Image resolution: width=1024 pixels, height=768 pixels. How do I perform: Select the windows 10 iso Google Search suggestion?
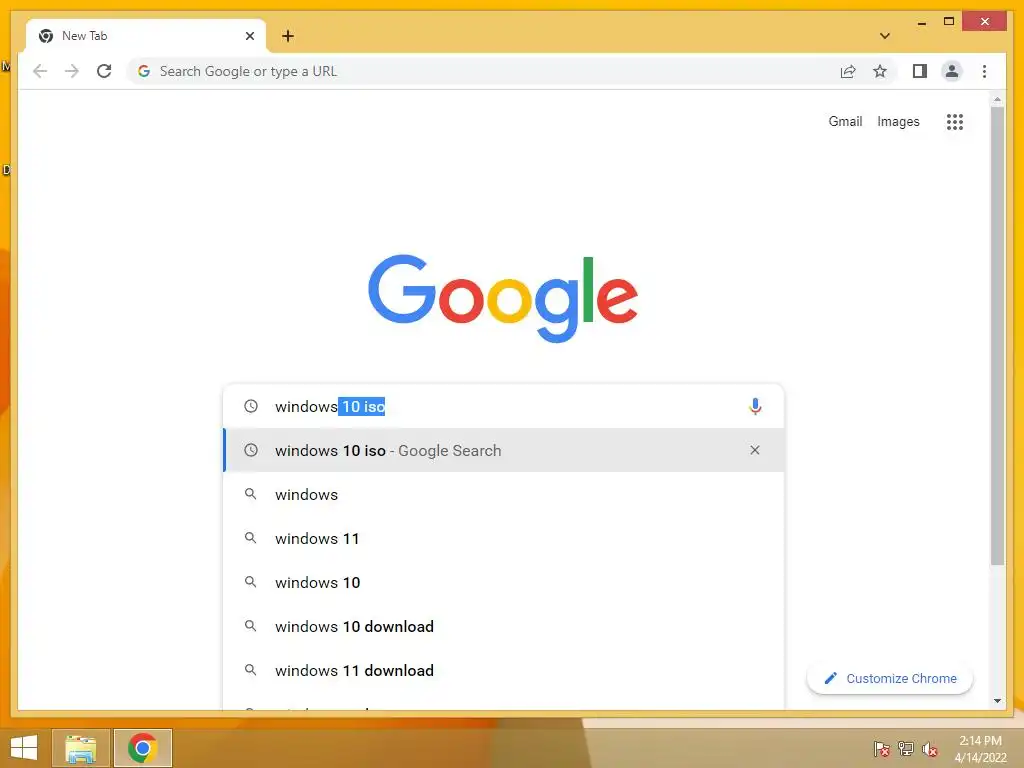click(504, 450)
